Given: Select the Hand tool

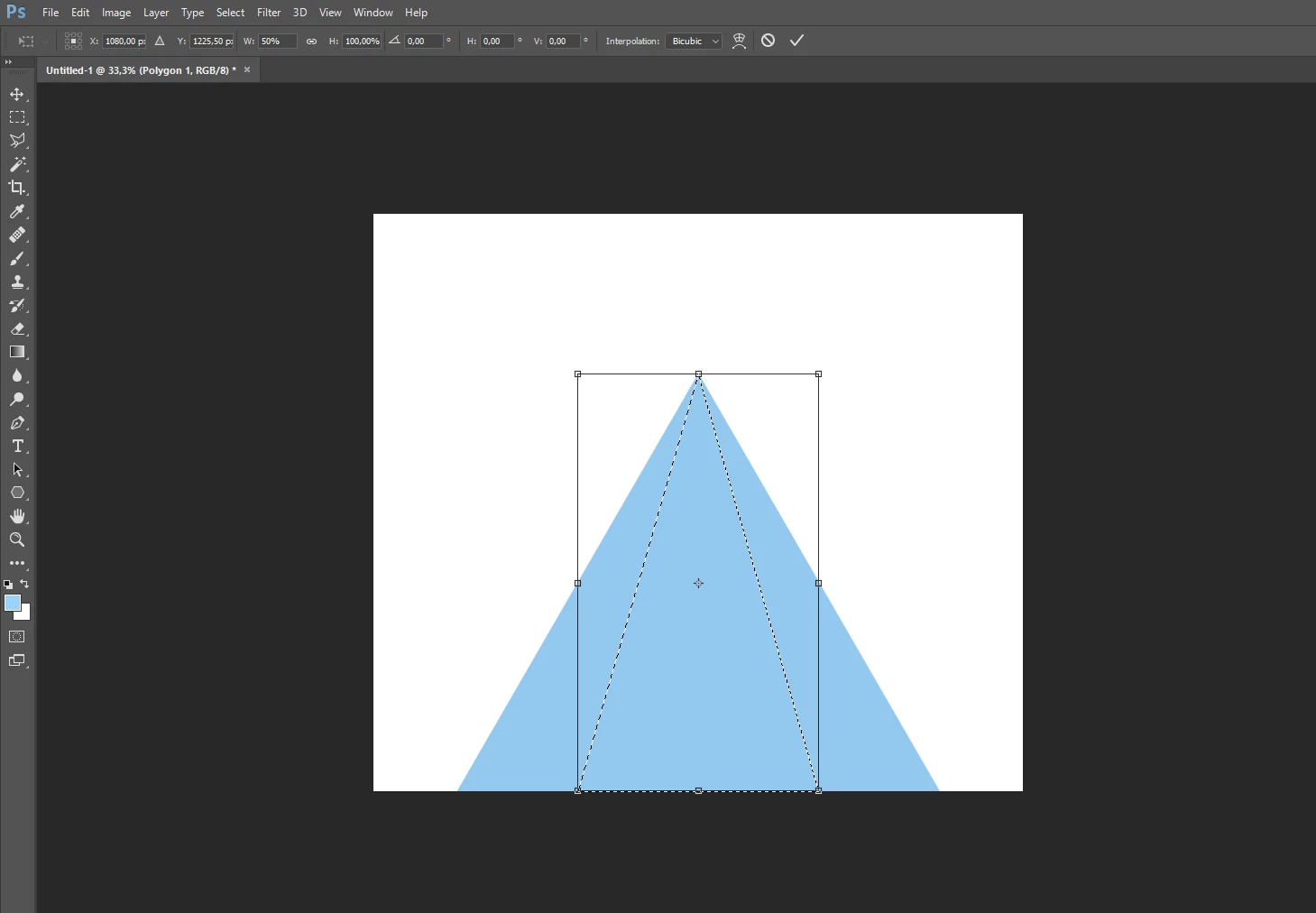Looking at the screenshot, I should [17, 516].
